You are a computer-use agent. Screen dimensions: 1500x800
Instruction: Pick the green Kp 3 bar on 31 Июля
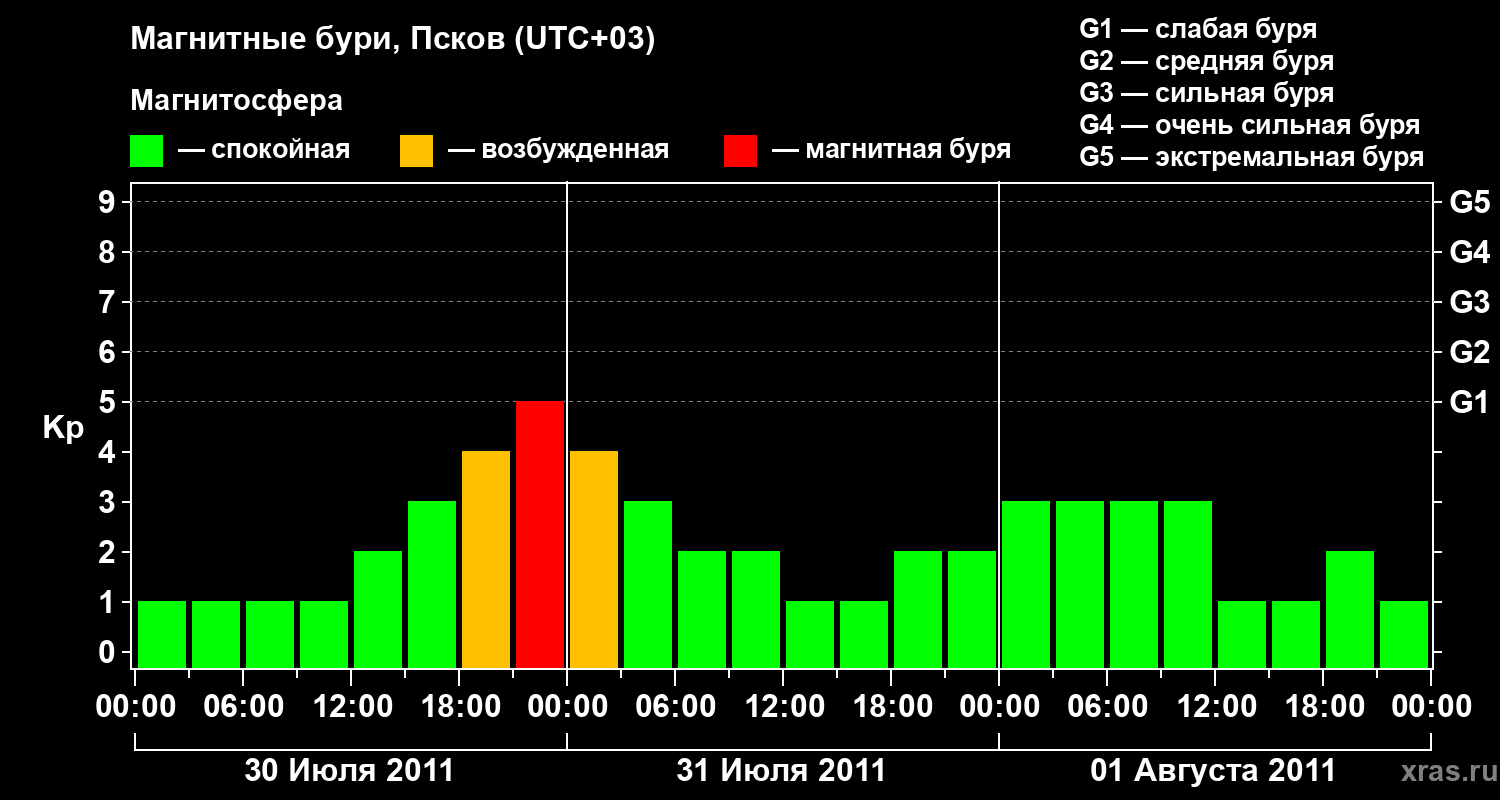[648, 585]
